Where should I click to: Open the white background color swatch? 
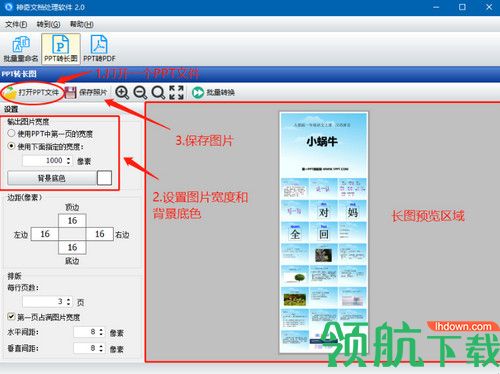104,178
